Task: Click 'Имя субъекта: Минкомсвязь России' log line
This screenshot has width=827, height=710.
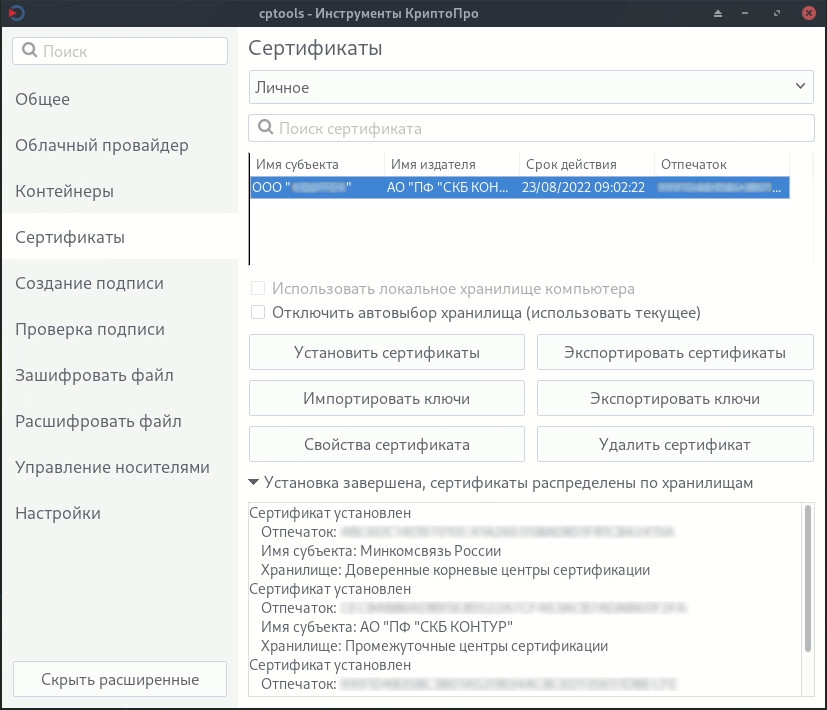Action: pos(381,551)
